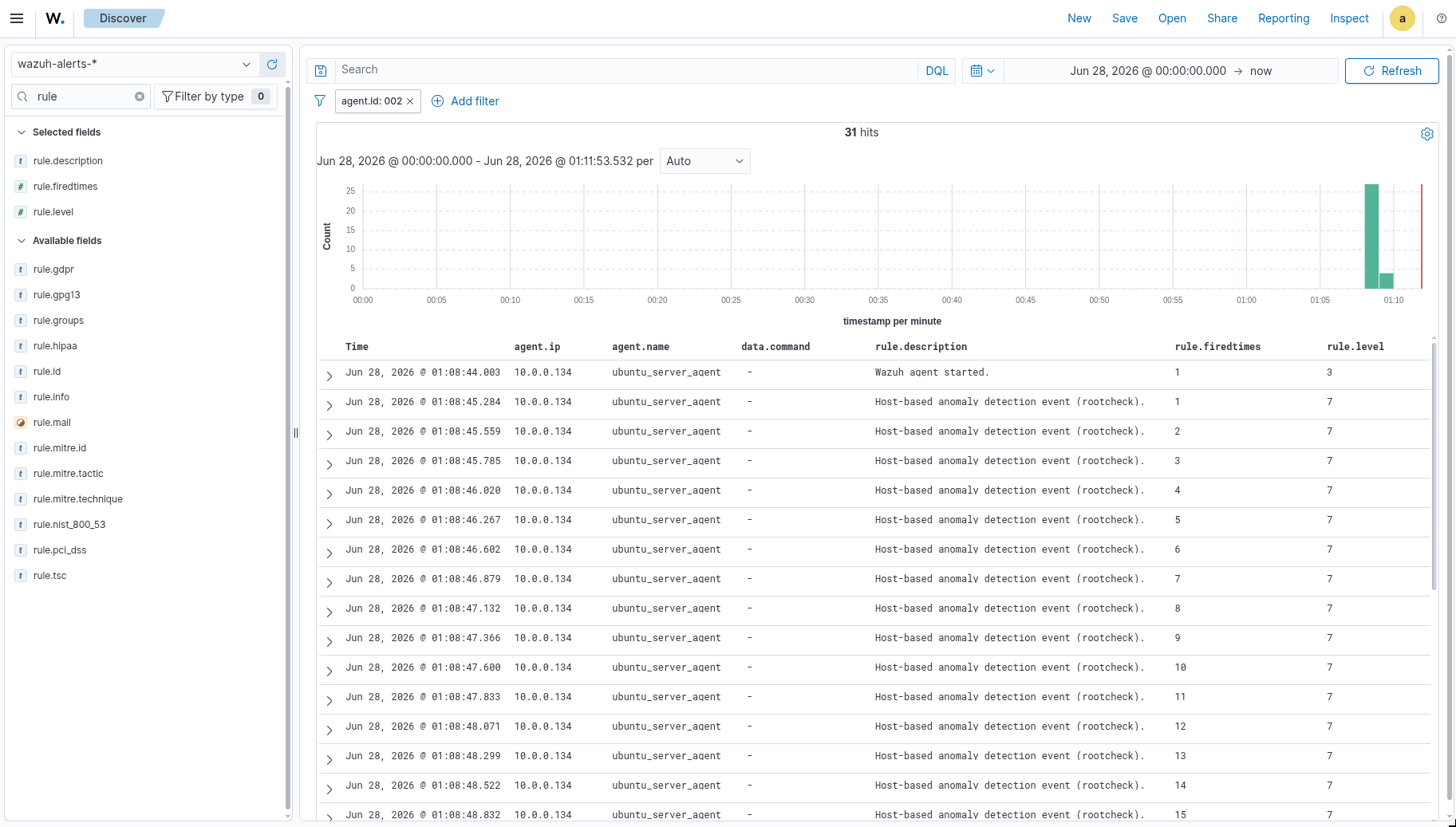1456x827 pixels.
Task: Open the user avatar menu
Action: (x=1402, y=18)
